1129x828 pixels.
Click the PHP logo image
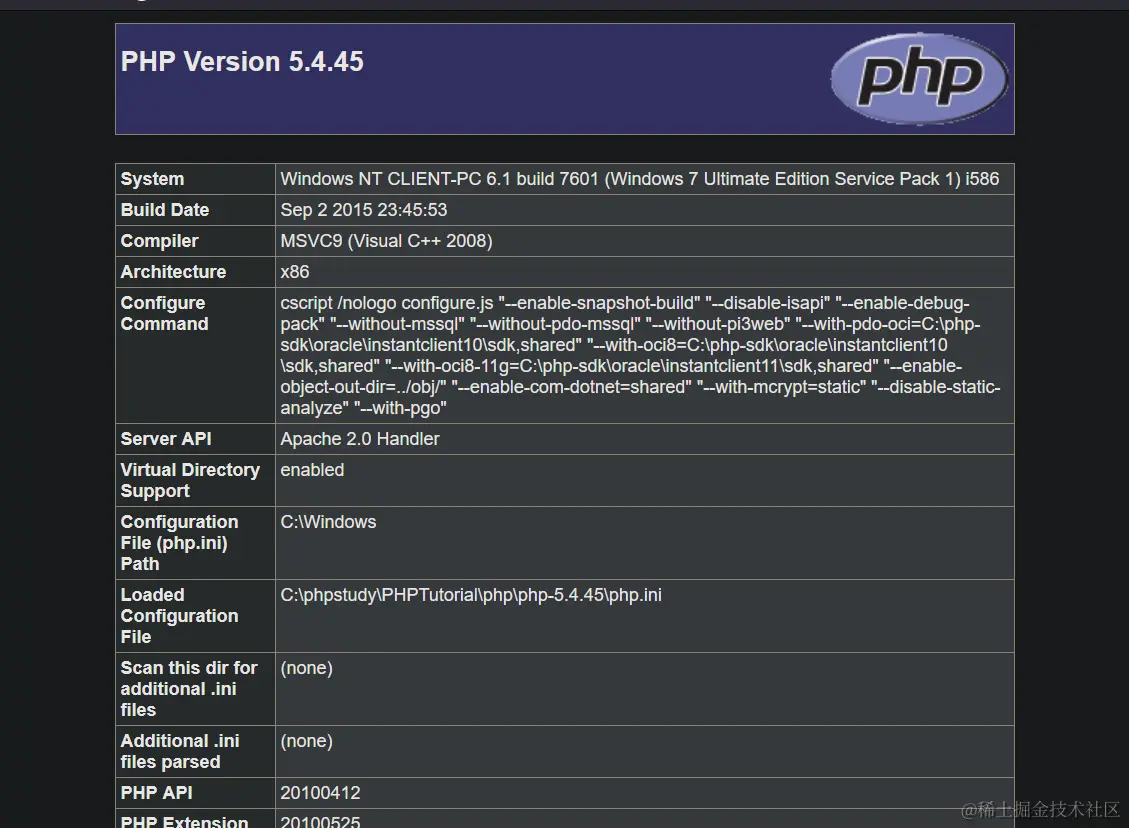(919, 78)
